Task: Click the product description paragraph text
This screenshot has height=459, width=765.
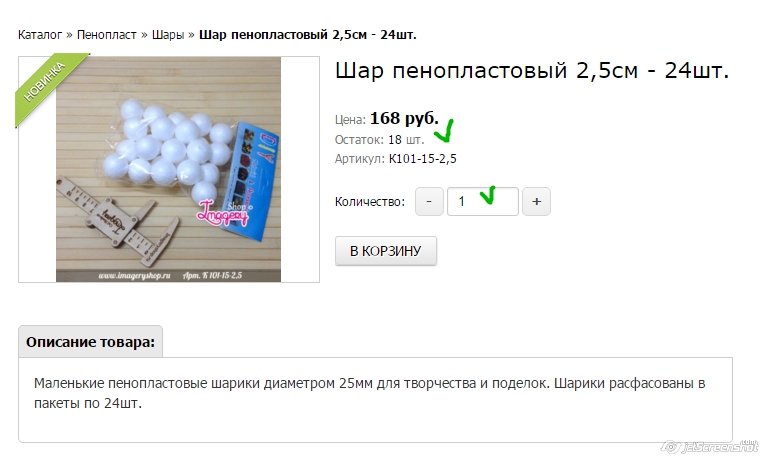Action: pyautogui.click(x=369, y=393)
